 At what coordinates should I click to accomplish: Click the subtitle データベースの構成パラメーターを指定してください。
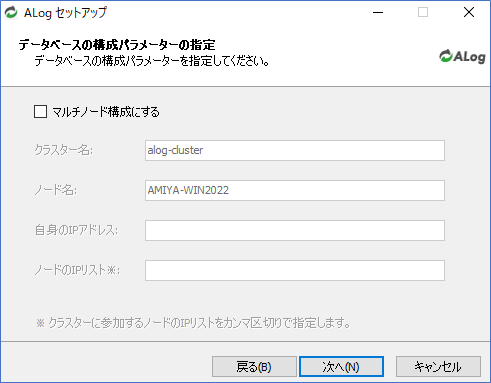[x=152, y=61]
